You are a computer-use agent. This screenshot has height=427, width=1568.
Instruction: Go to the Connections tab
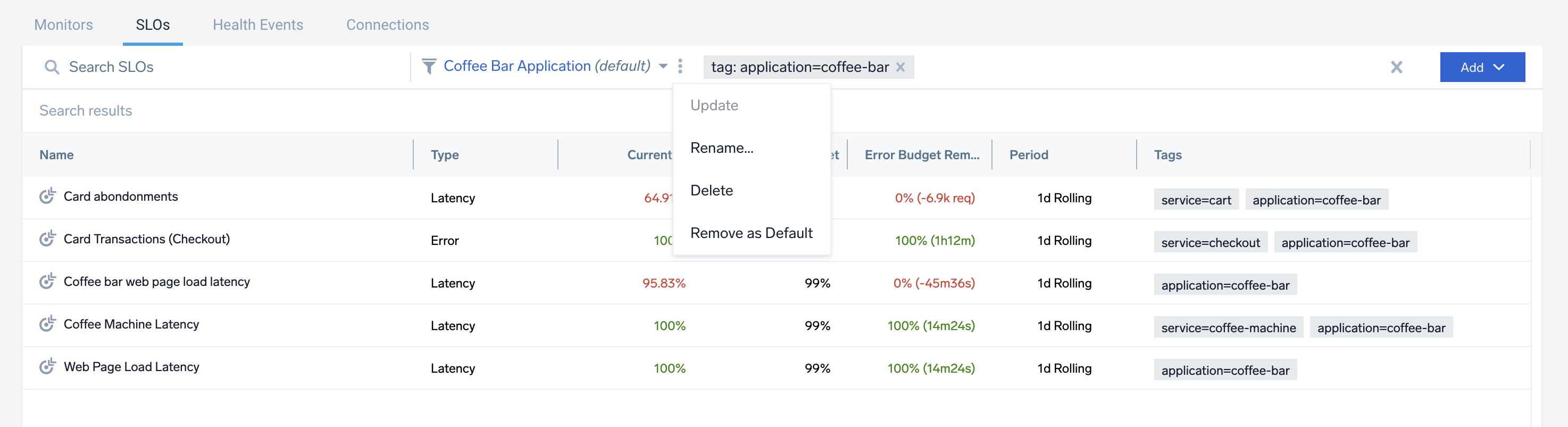point(387,25)
